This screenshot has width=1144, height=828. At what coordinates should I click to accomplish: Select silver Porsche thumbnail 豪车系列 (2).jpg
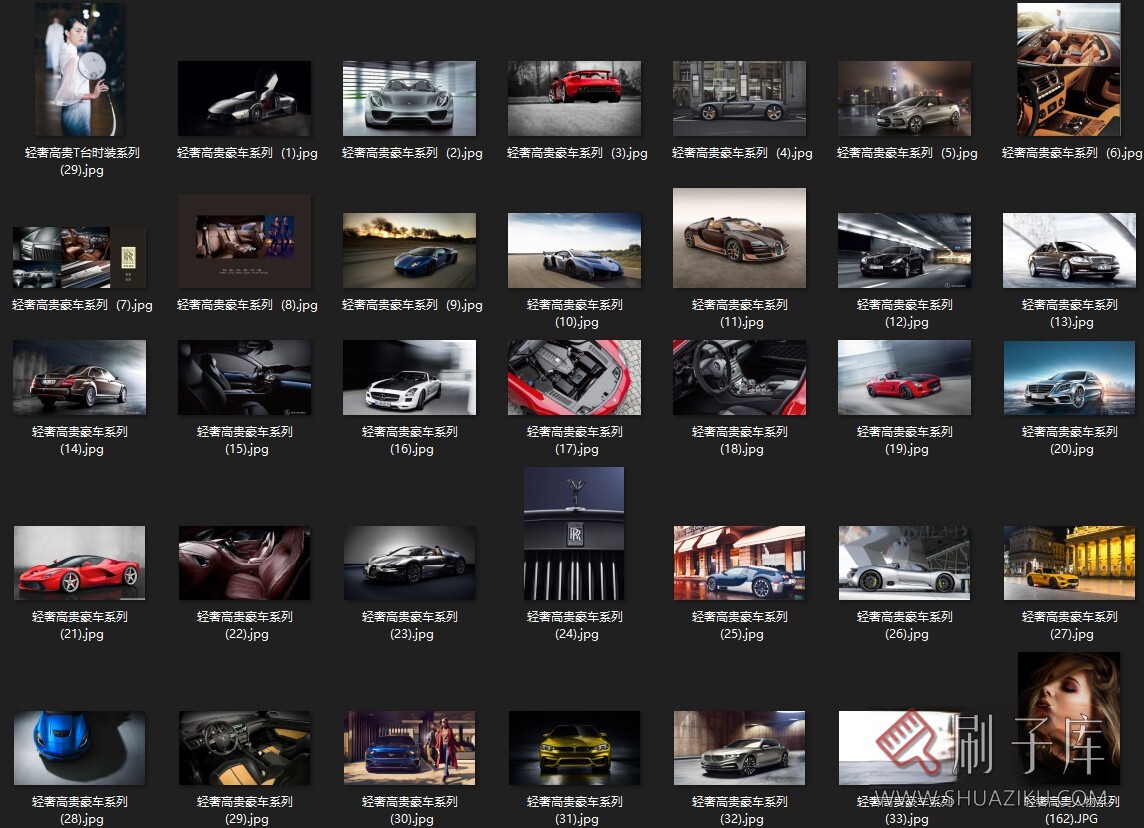coord(409,98)
